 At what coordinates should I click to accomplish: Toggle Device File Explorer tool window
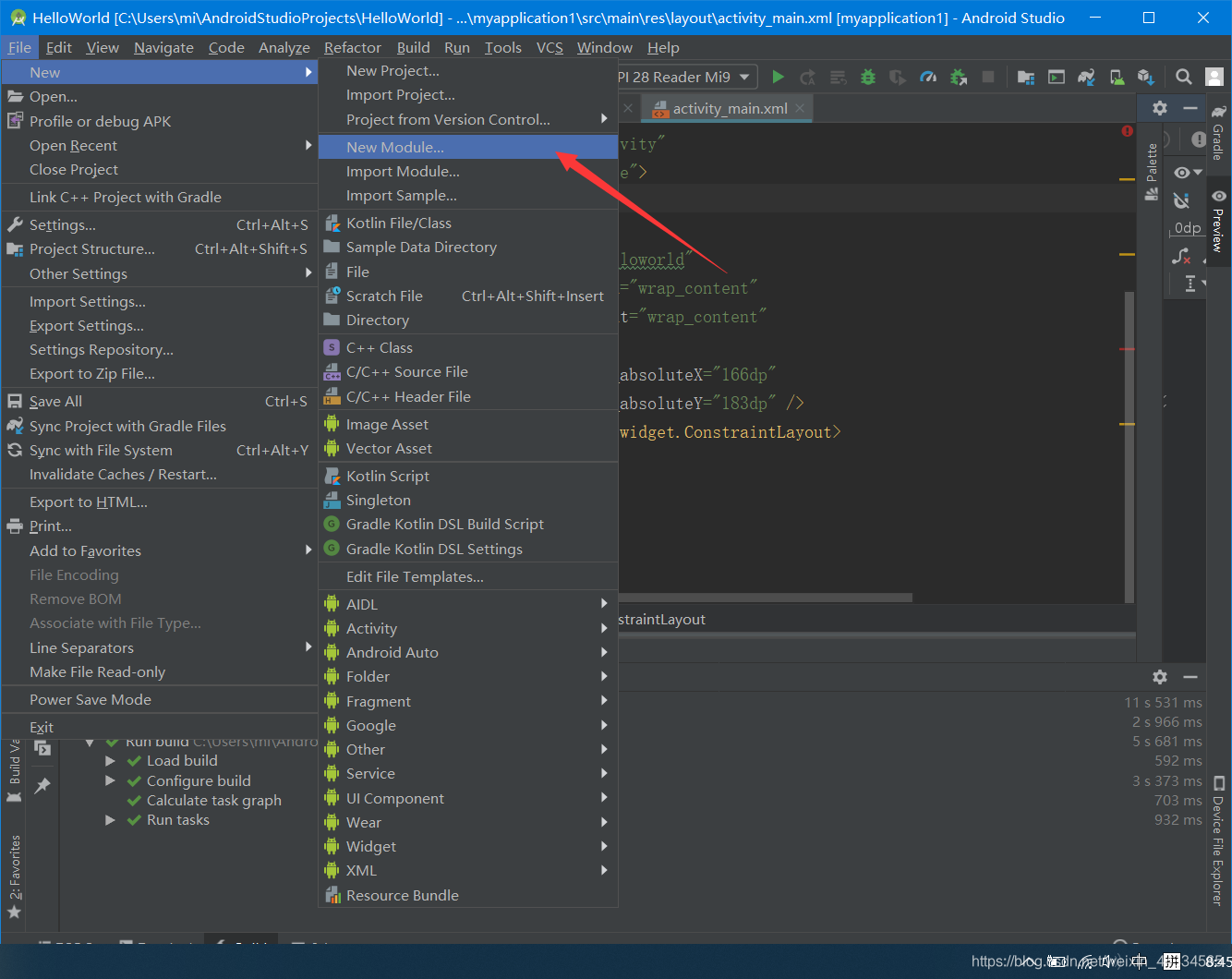pos(1218,840)
